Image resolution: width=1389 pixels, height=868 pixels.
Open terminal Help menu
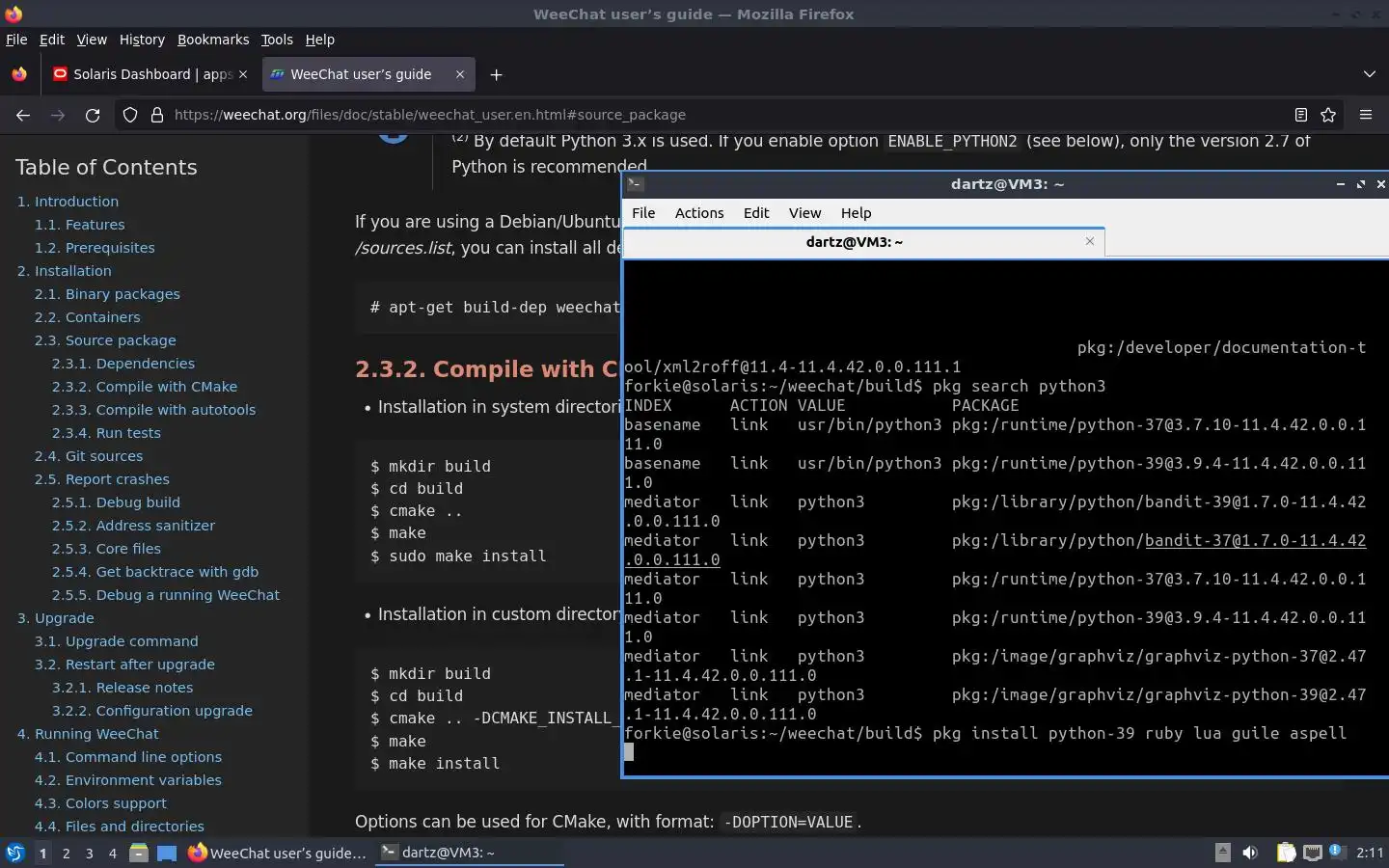(856, 213)
